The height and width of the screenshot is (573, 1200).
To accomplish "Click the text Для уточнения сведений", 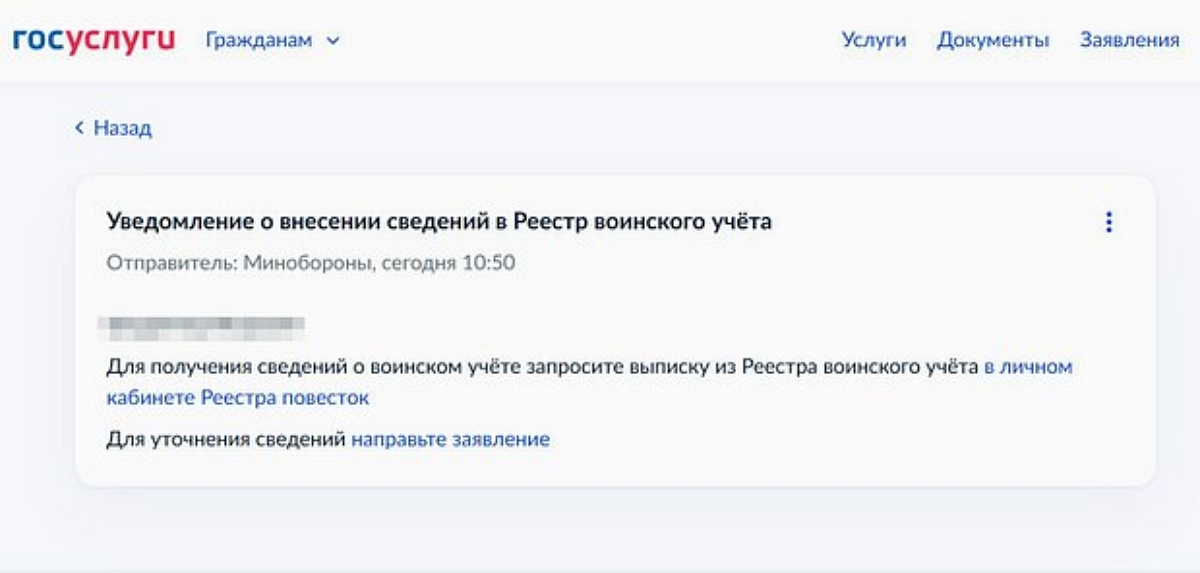I will coord(226,439).
